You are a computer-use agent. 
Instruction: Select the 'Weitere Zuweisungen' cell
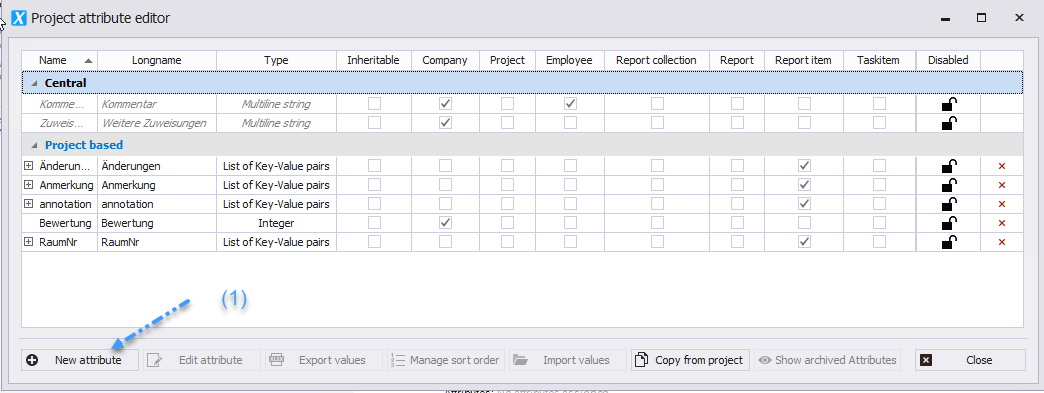pos(157,123)
